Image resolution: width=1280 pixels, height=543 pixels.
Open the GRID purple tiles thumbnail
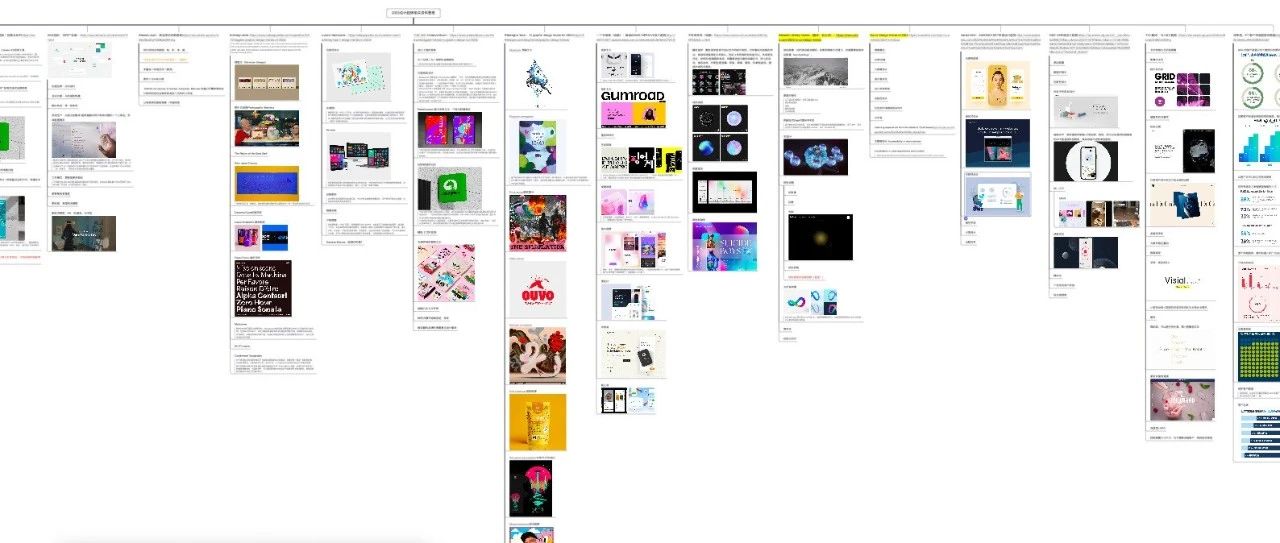click(1181, 88)
